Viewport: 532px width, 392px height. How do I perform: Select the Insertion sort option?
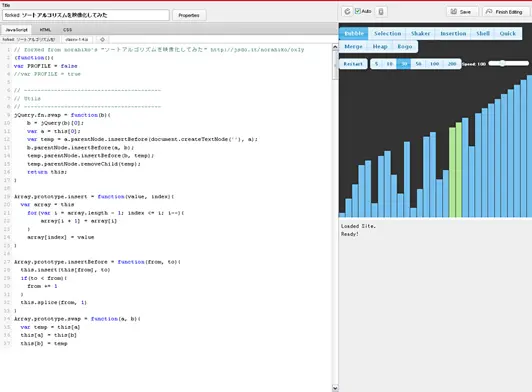(453, 33)
